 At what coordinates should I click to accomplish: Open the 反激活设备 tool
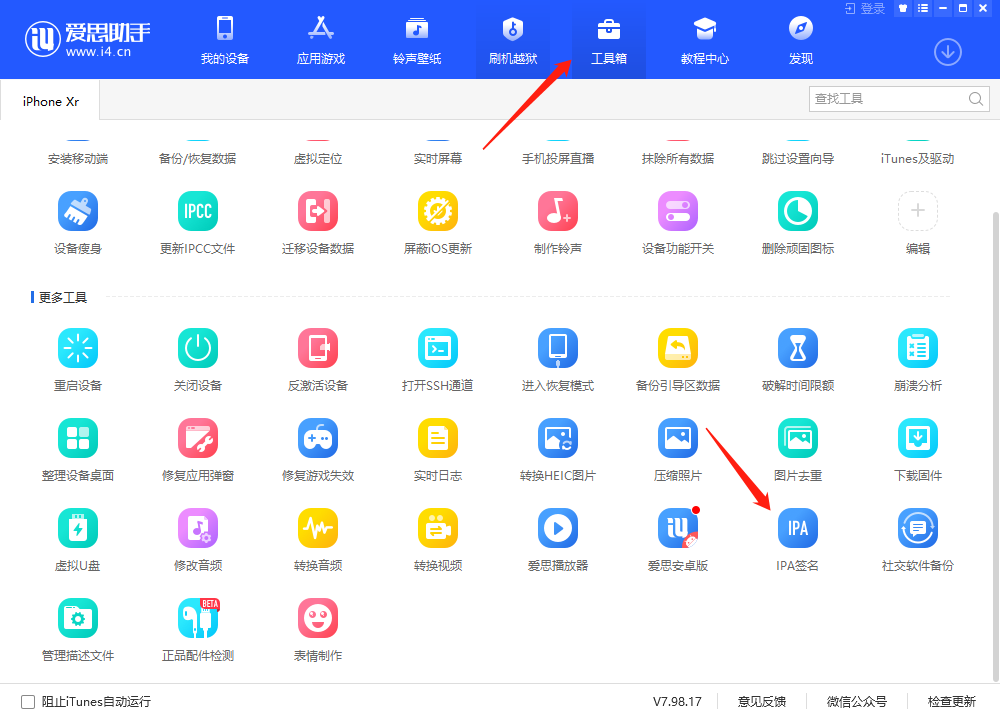318,348
